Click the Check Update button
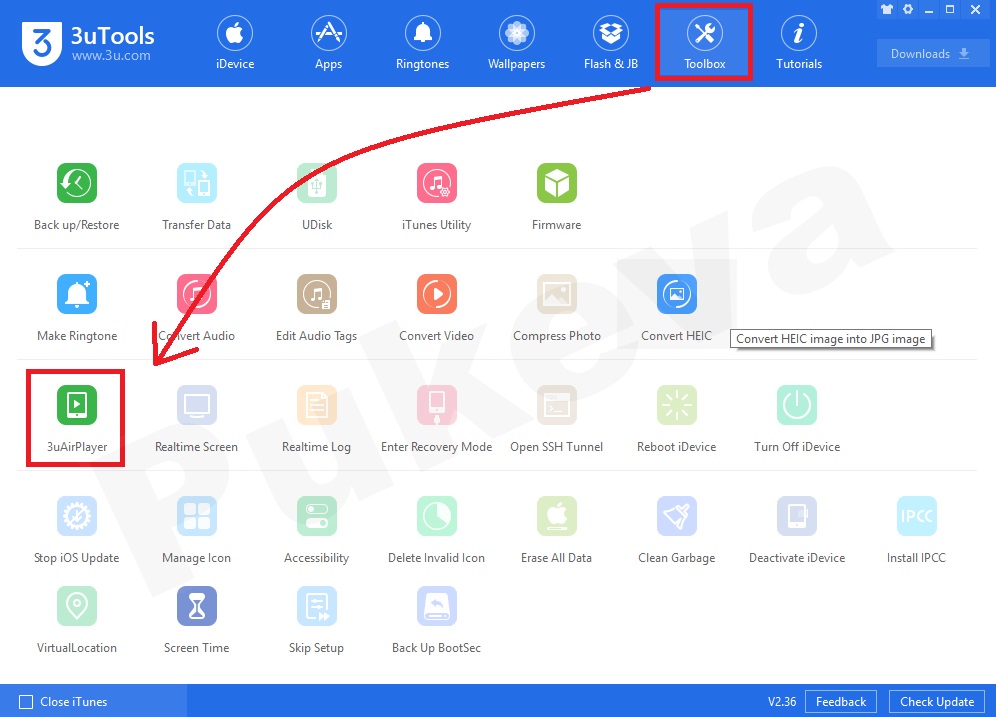996x717 pixels. tap(937, 702)
